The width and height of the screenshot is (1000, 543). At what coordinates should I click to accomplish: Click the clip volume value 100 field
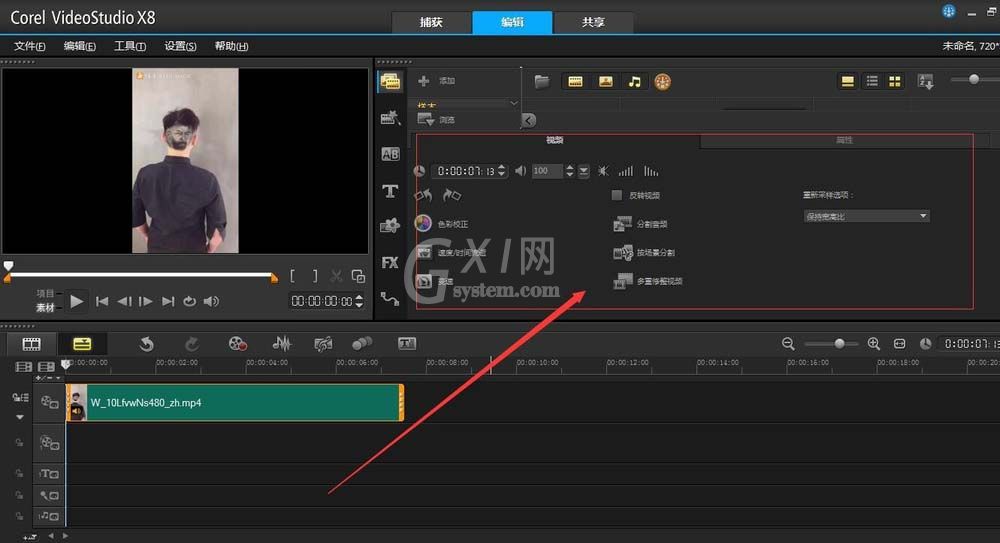point(547,171)
